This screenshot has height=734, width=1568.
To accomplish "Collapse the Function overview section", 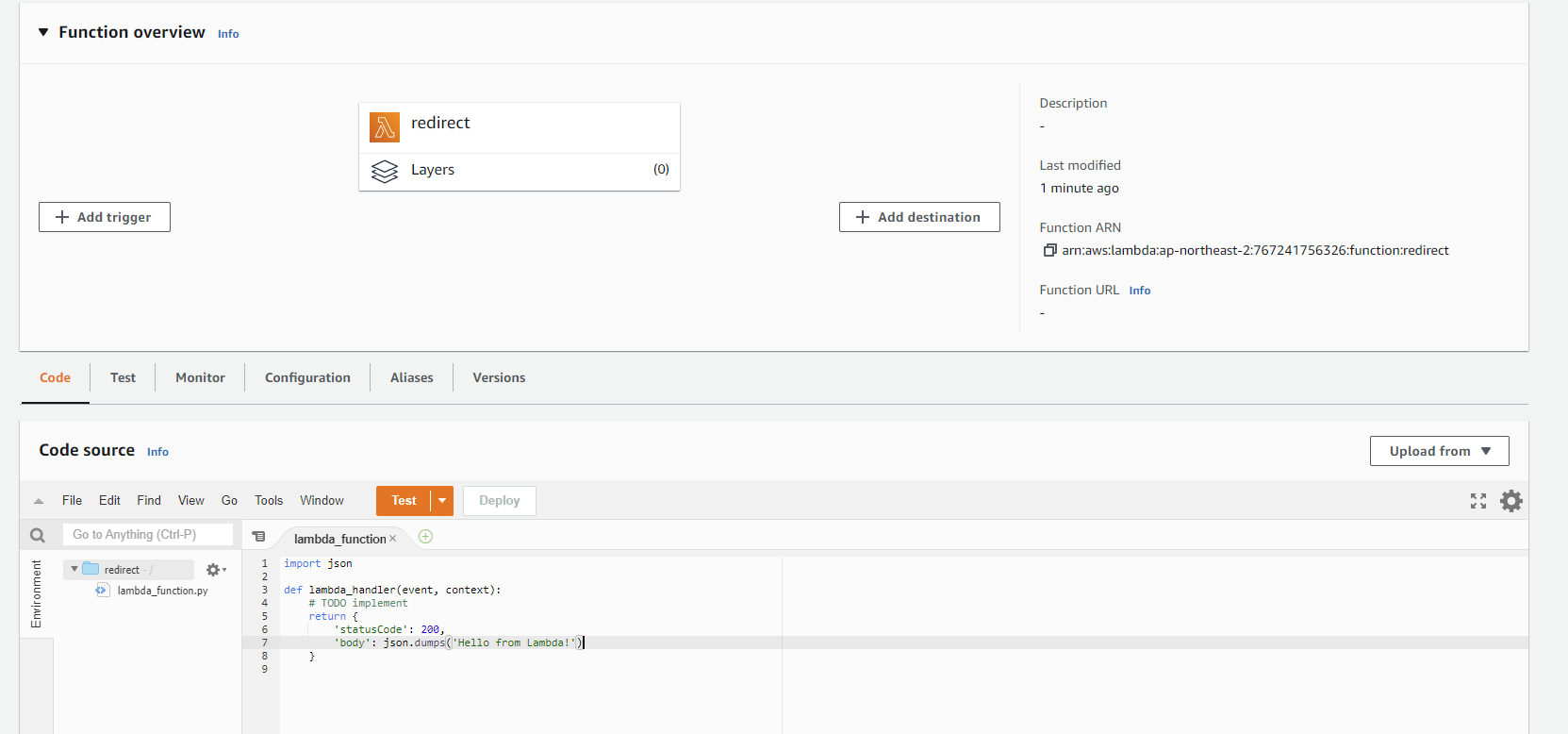I will point(43,32).
